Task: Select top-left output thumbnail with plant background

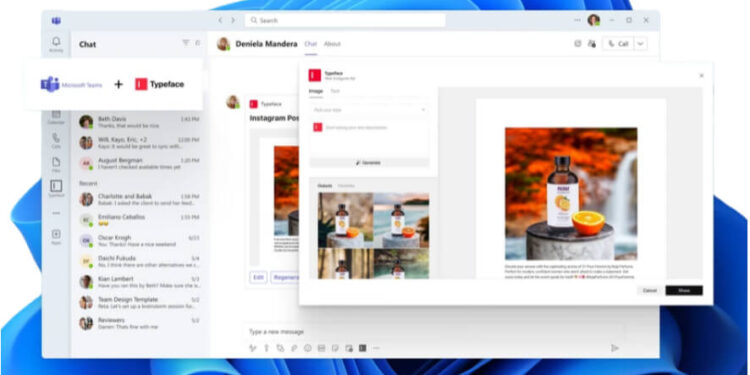Action: tap(345, 220)
